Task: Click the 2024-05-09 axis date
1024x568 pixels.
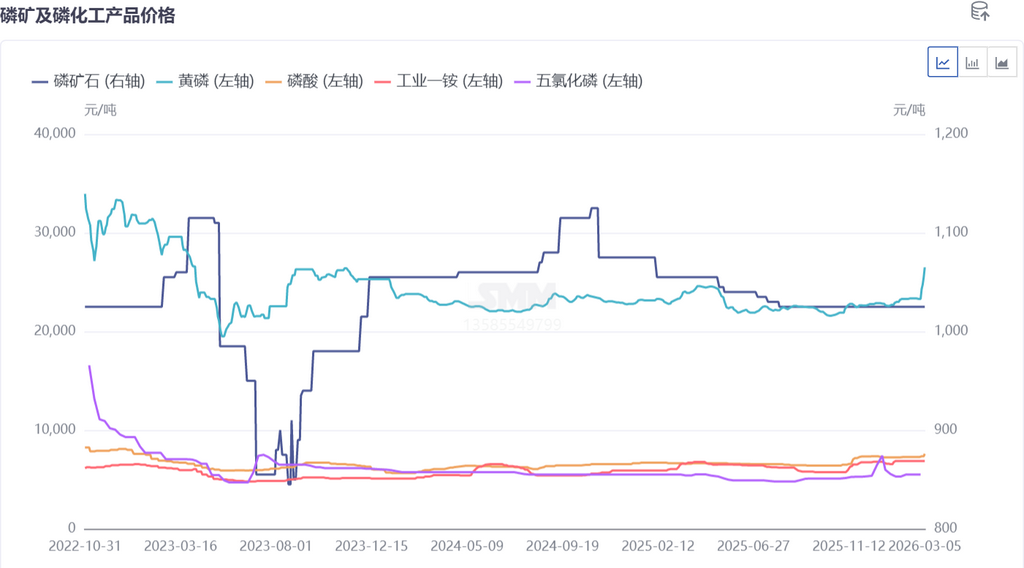Action: [x=465, y=547]
